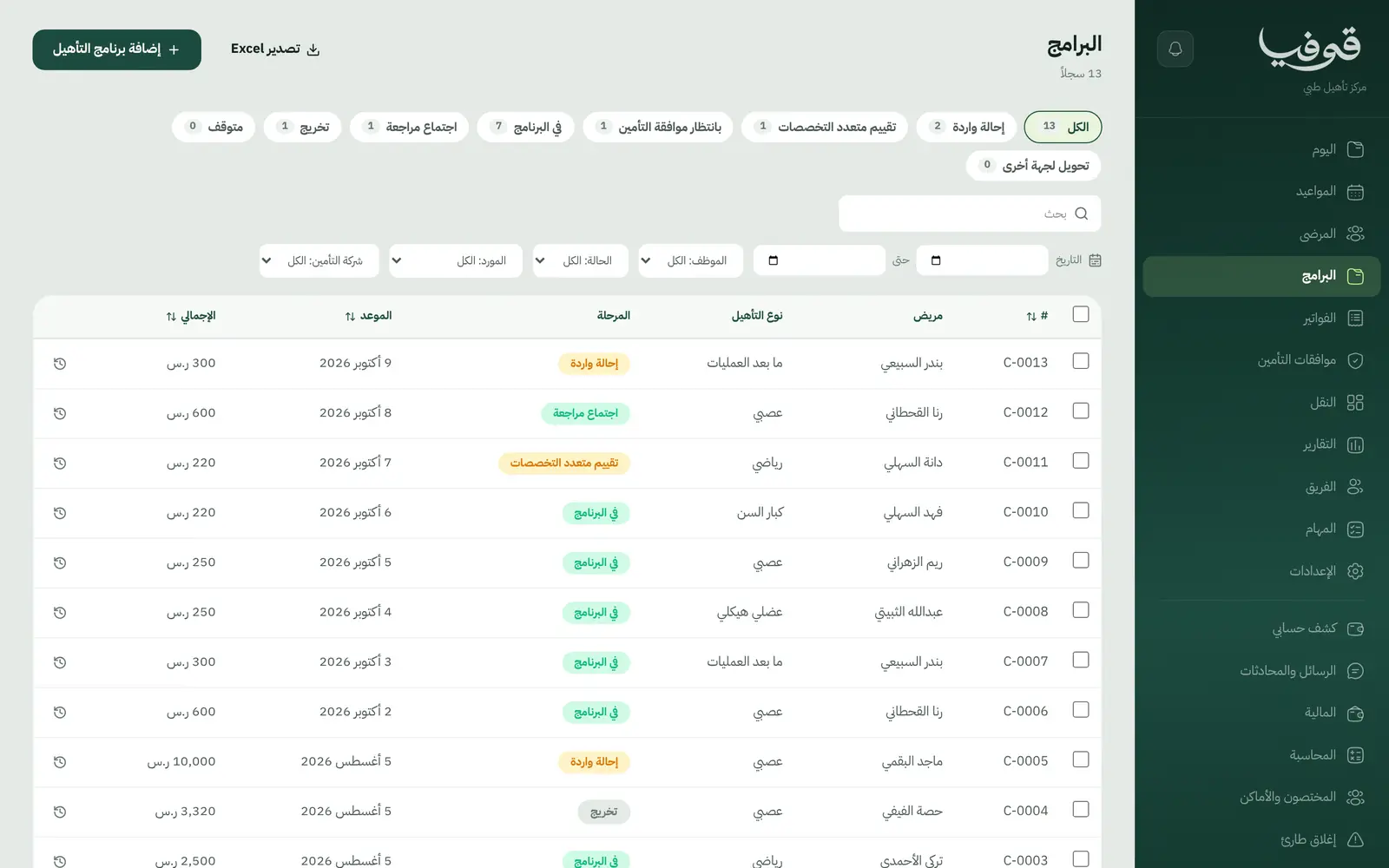Click إضافة برنامج التأهيل button

tap(117, 49)
